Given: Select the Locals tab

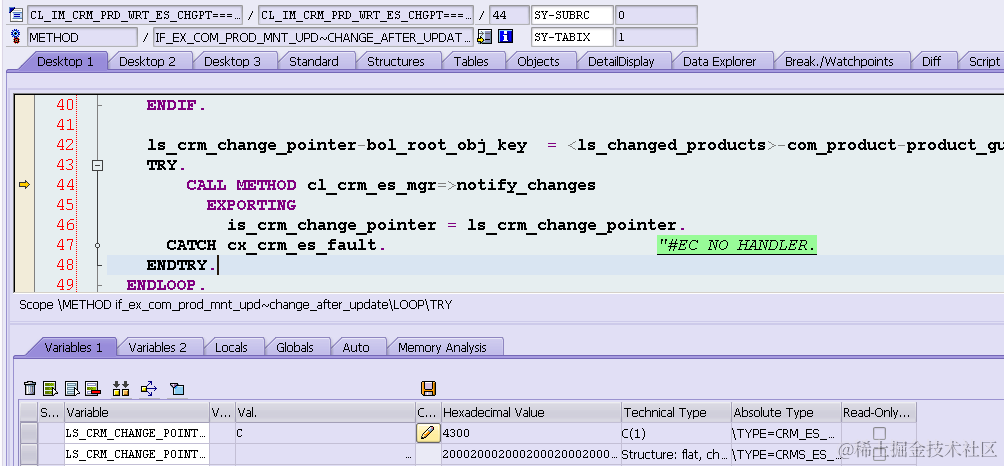Looking at the screenshot, I should (231, 347).
